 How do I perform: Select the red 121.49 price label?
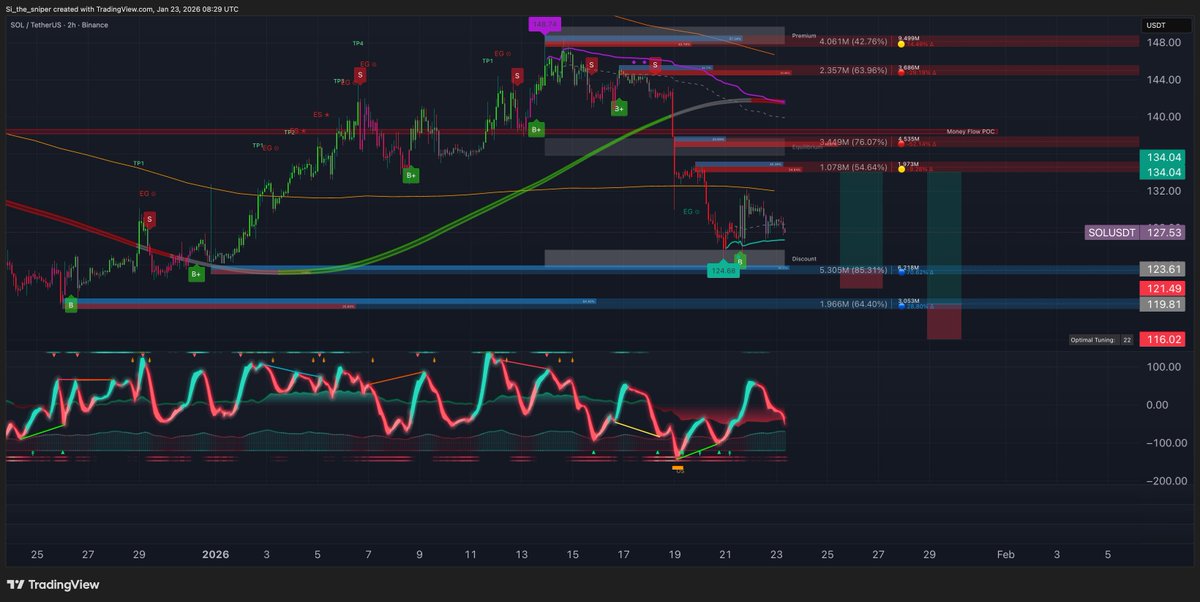point(1163,287)
